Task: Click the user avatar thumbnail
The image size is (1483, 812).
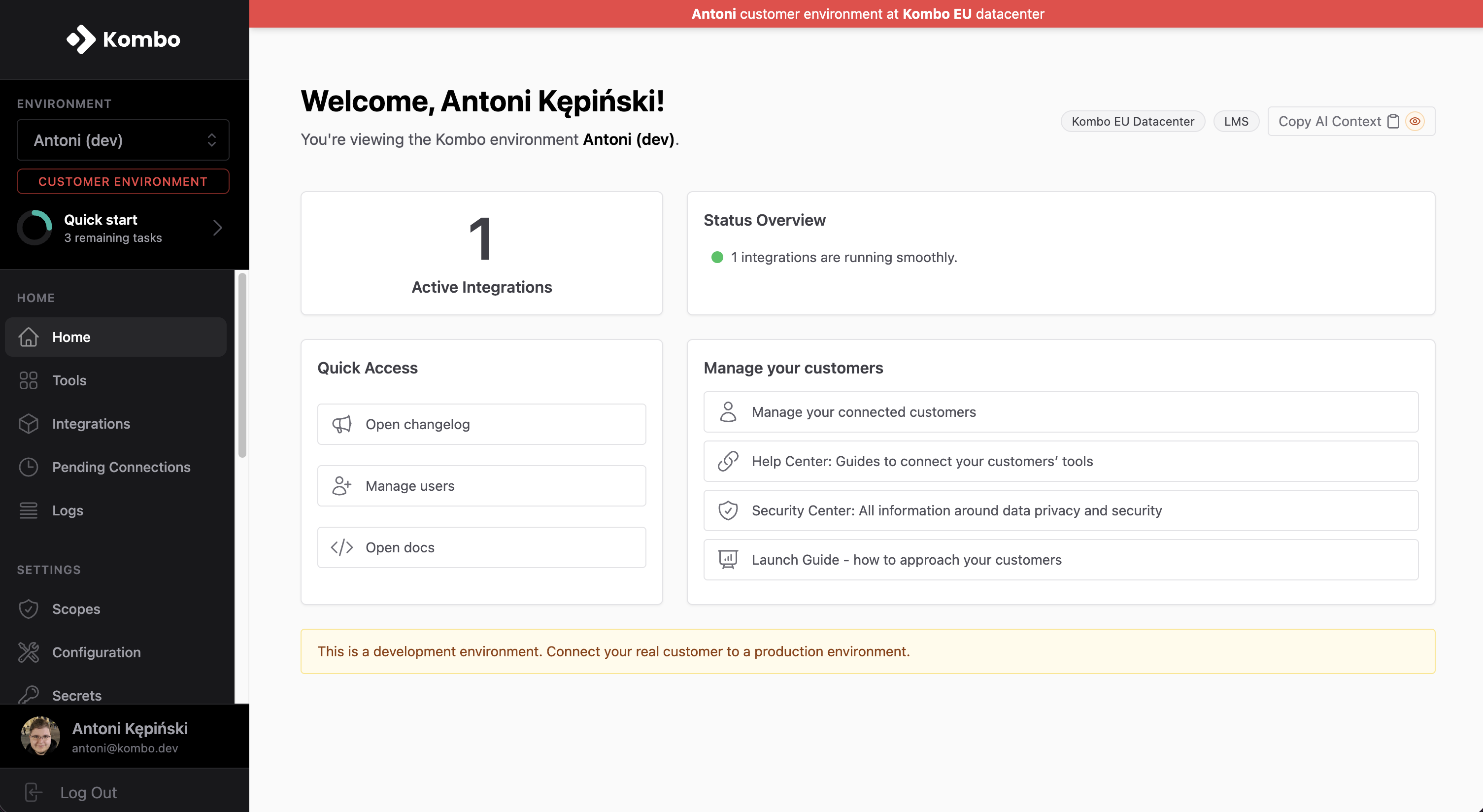Action: [x=40, y=736]
